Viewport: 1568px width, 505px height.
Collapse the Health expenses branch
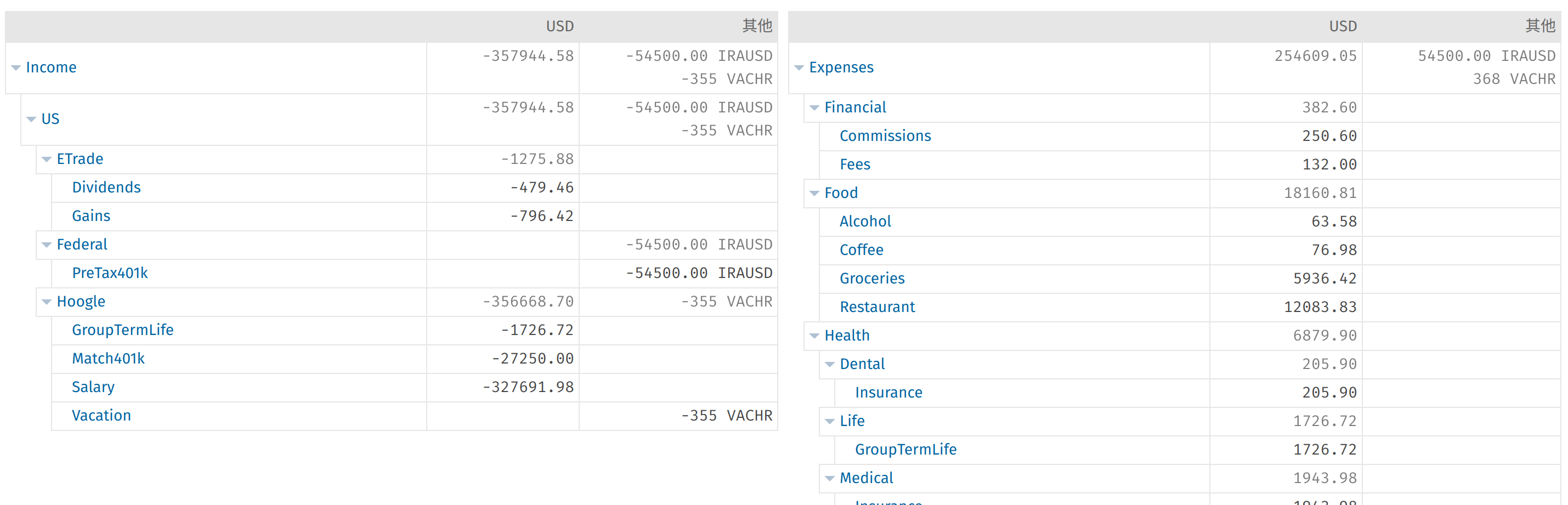814,336
